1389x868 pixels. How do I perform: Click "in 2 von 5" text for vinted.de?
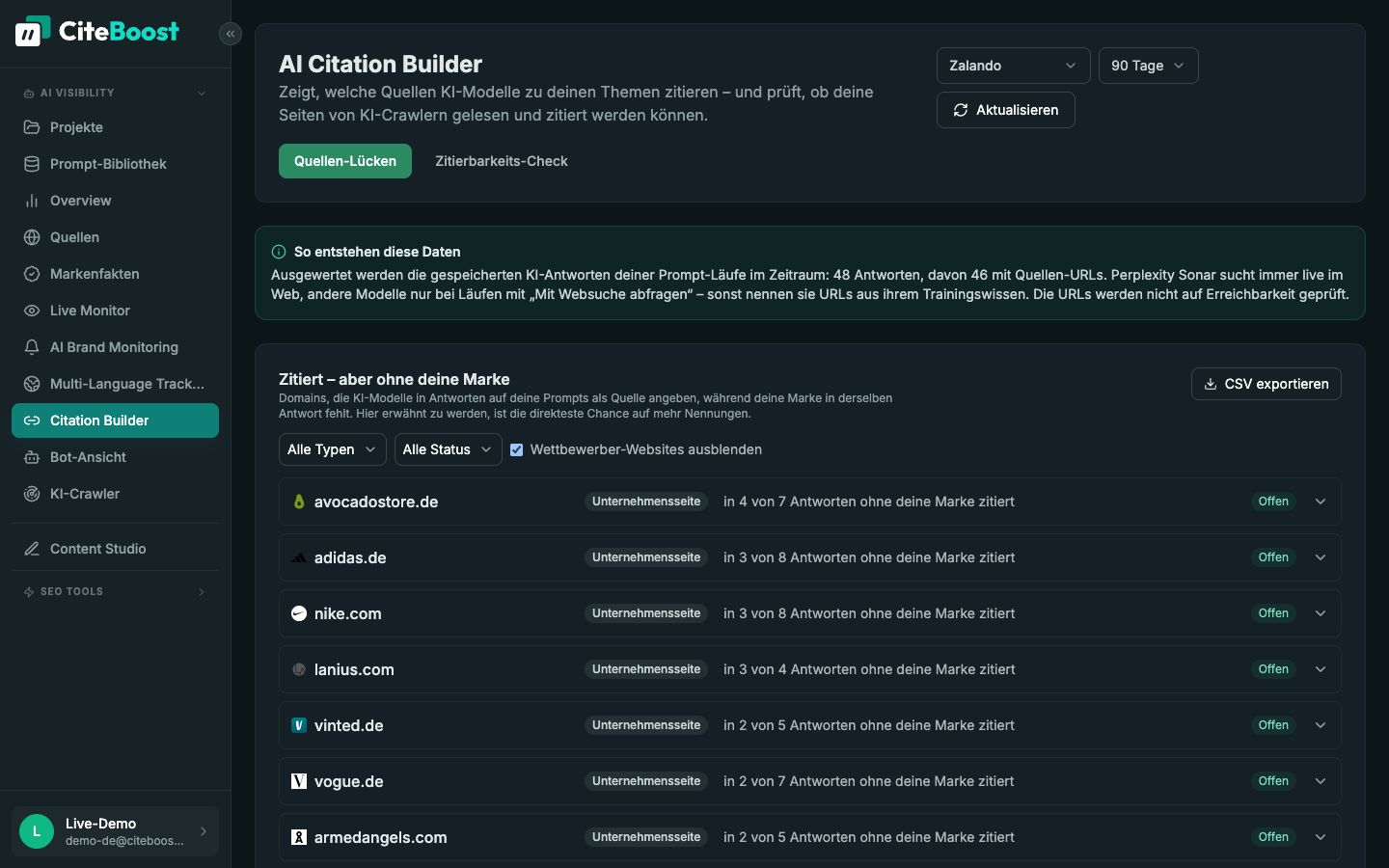point(755,725)
